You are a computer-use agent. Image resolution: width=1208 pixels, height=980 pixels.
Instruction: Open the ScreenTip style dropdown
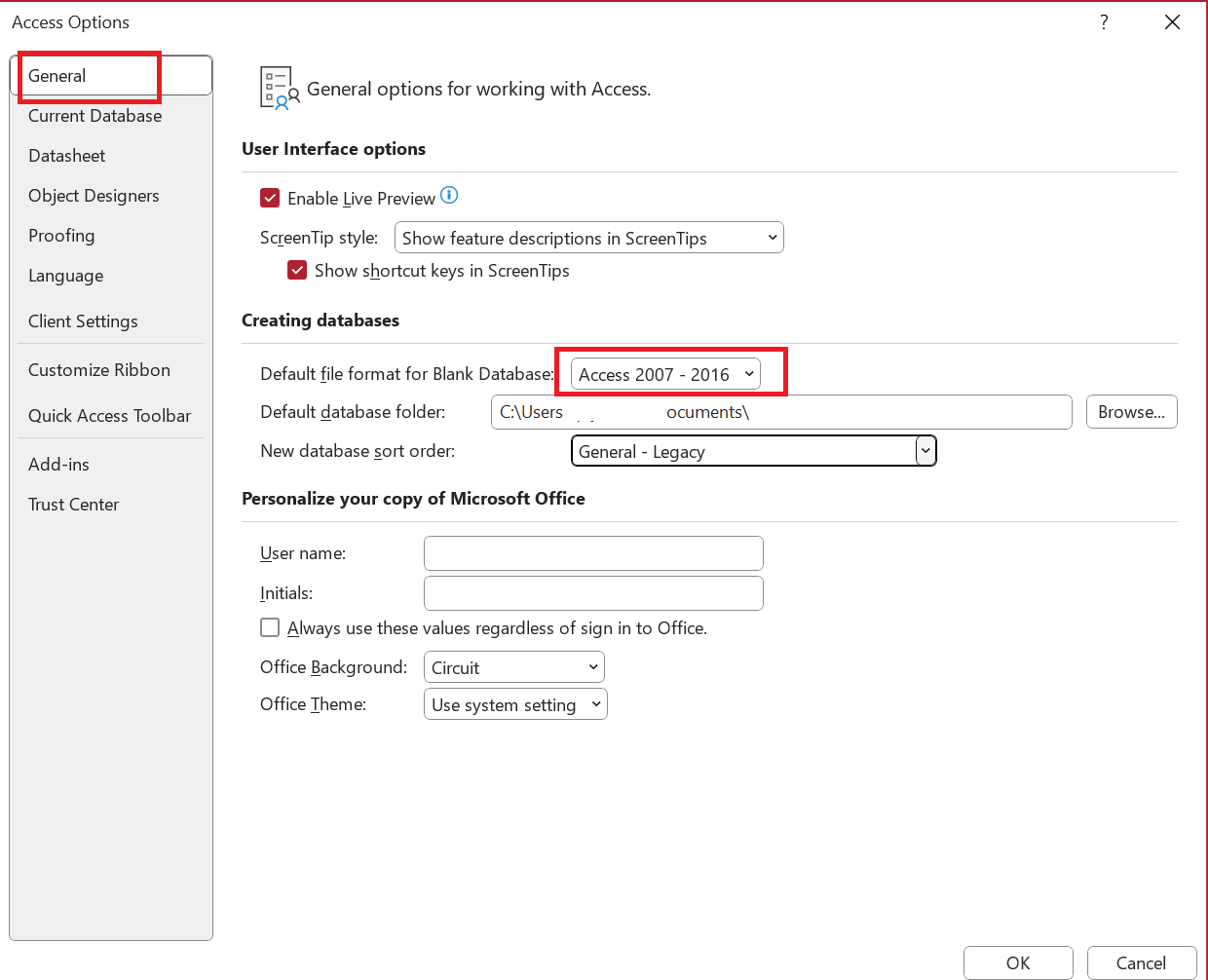(x=588, y=238)
